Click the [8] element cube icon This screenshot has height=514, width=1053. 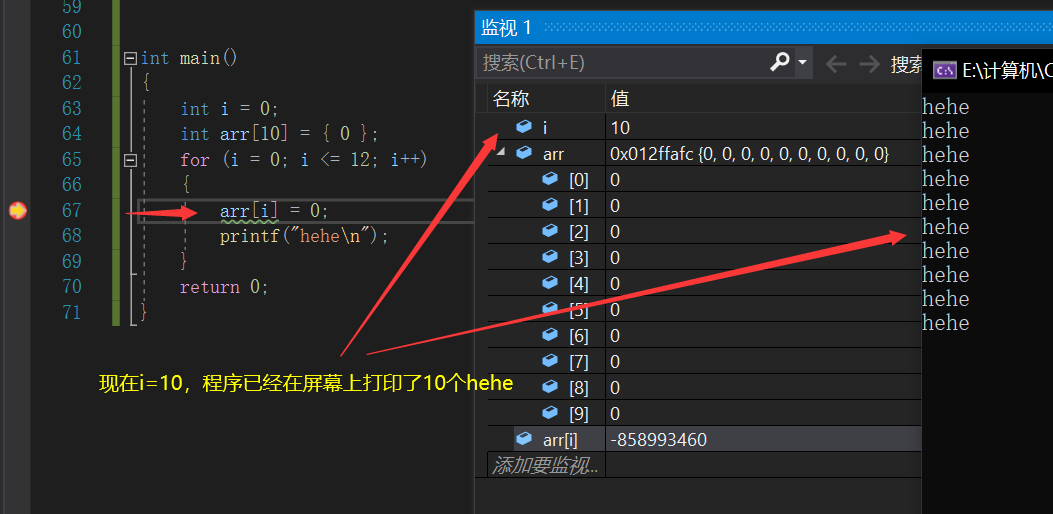(x=551, y=386)
